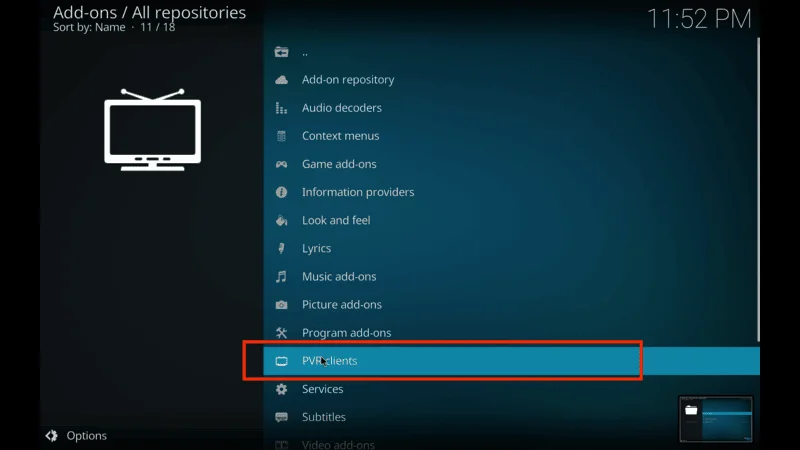Viewport: 800px width, 450px height.
Task: Open the Subtitles category
Action: point(511,417)
